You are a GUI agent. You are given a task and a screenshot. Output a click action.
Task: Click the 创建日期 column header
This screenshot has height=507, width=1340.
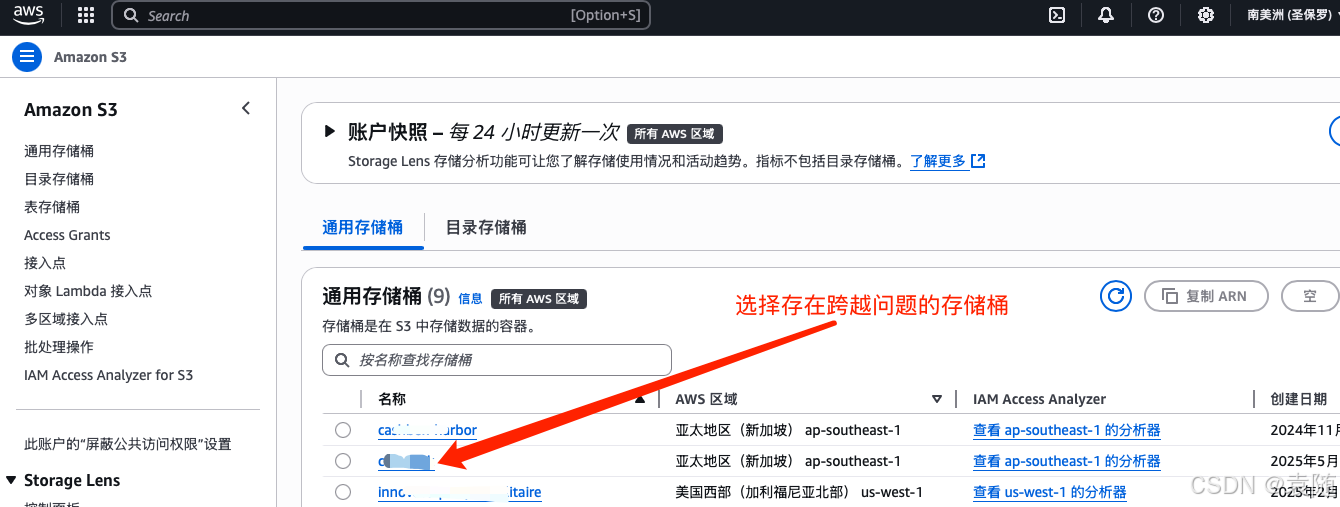[x=1299, y=399]
